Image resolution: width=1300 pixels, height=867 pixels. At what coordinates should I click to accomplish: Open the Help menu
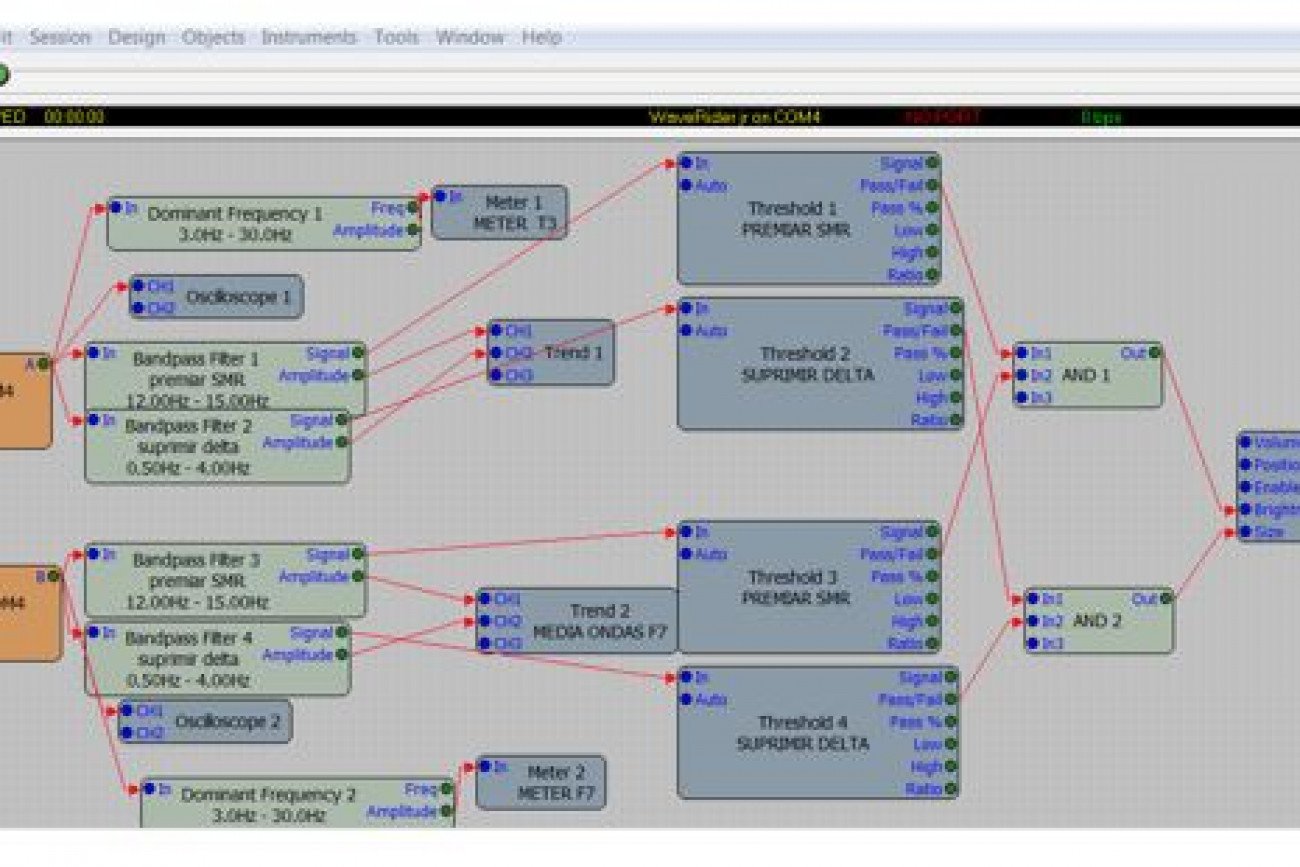point(541,38)
